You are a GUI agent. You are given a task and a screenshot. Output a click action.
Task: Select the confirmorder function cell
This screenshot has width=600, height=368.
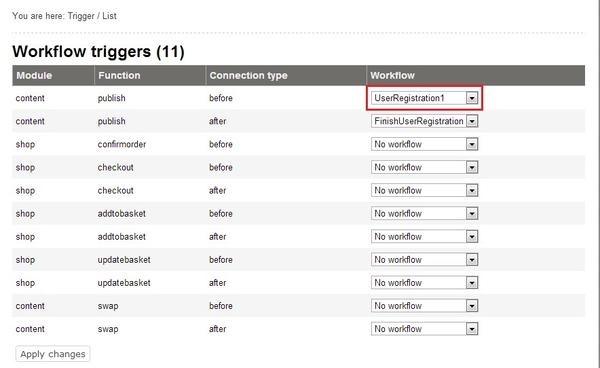(122, 144)
